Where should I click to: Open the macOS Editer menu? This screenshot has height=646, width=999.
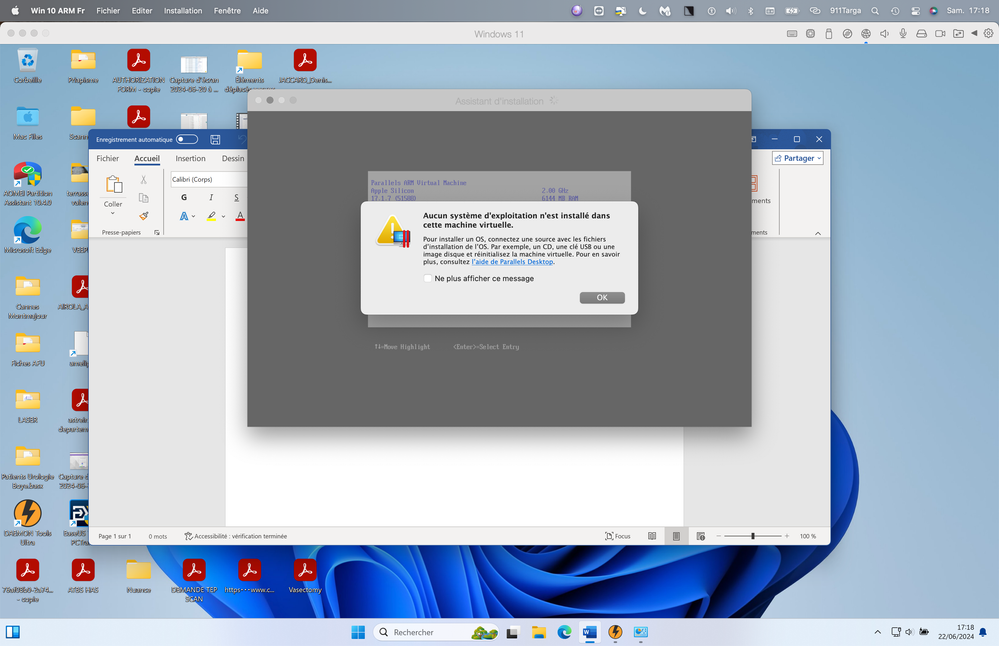click(141, 11)
